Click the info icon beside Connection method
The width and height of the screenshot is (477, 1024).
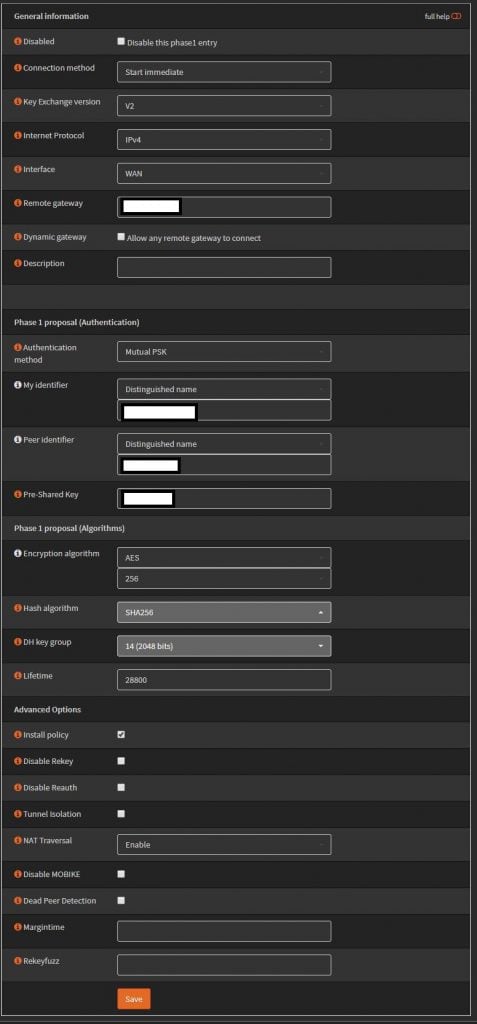pos(18,68)
